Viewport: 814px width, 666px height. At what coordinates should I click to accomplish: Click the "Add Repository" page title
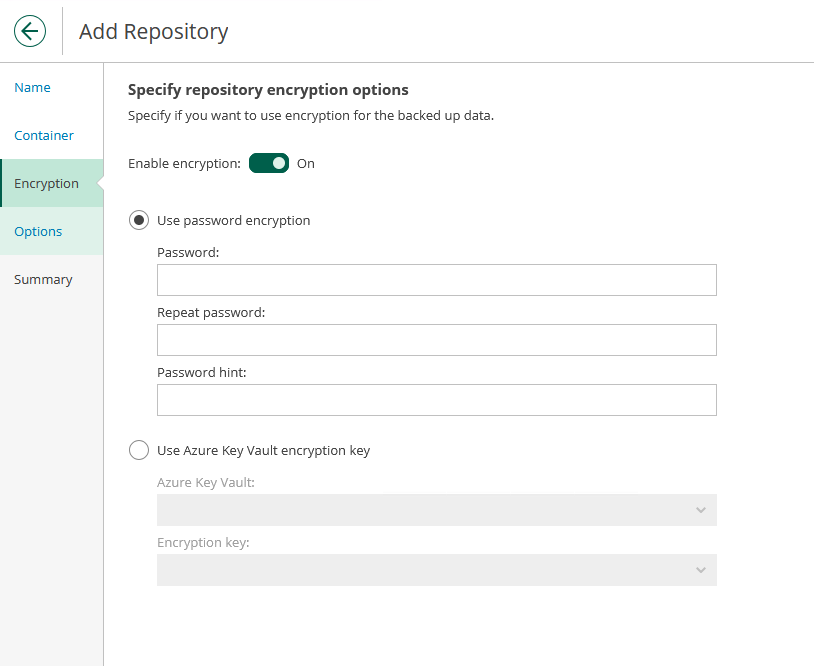tap(153, 32)
